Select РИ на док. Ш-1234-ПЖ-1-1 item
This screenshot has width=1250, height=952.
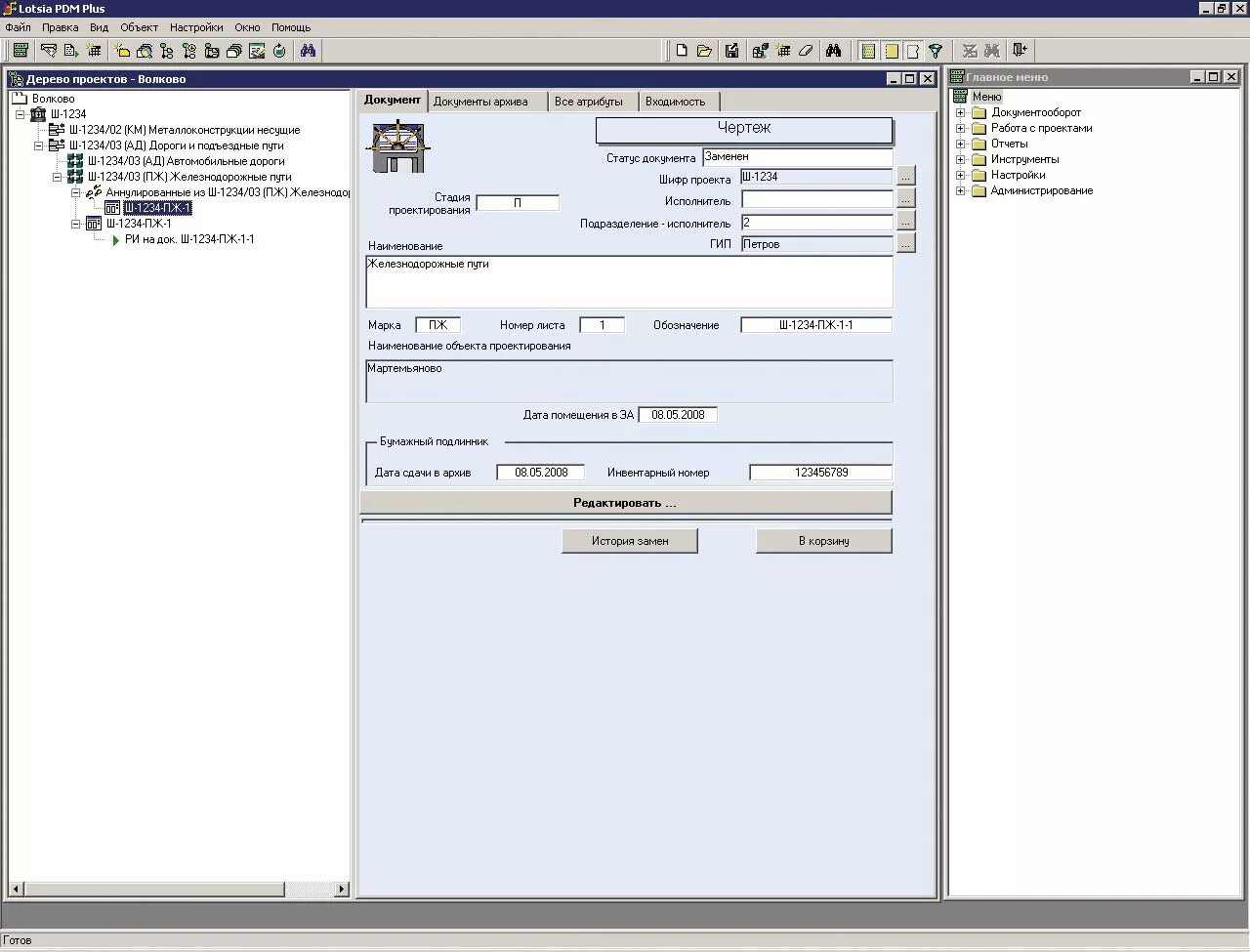(x=189, y=239)
